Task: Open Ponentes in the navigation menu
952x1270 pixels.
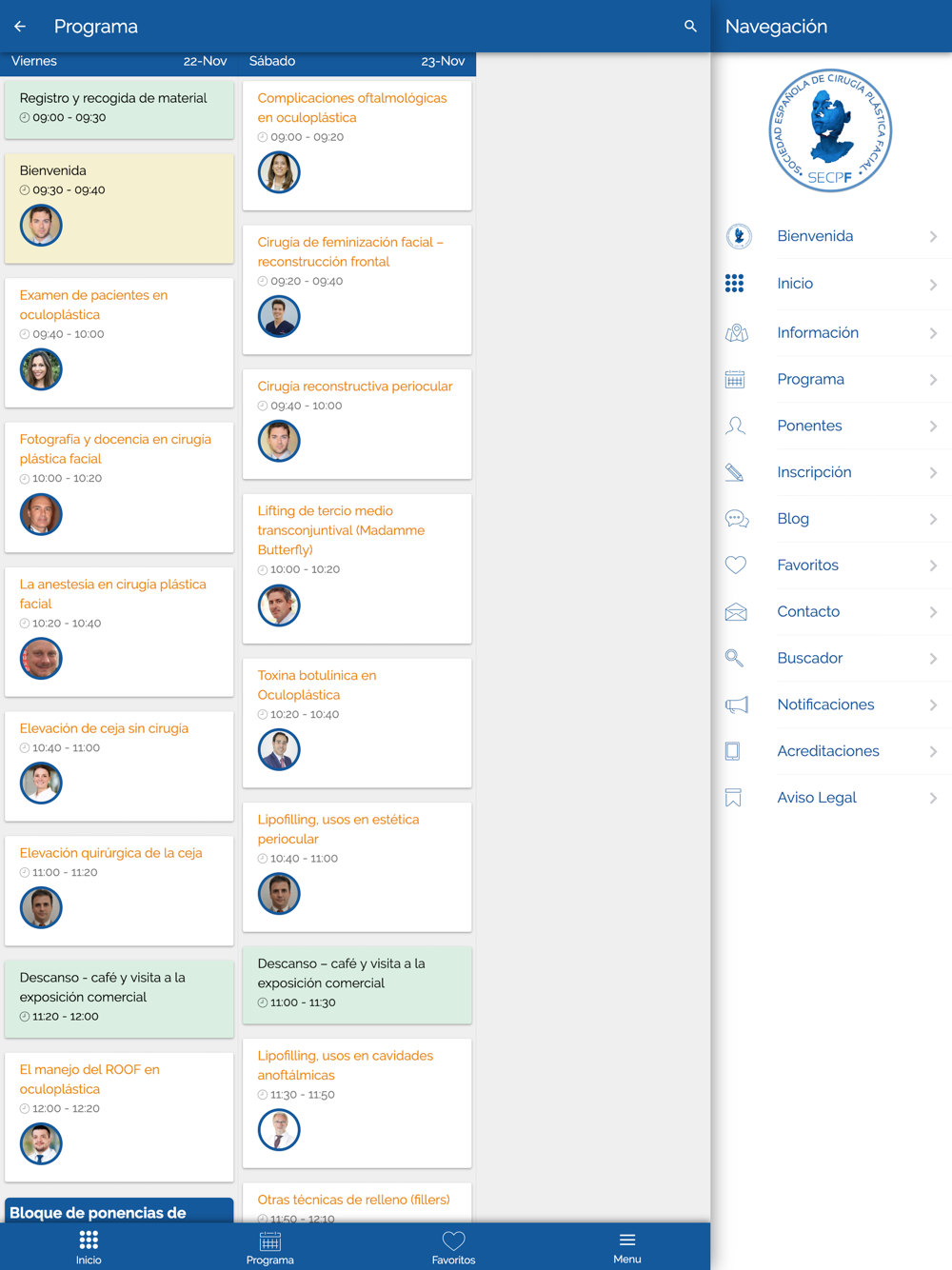Action: pyautogui.click(x=831, y=426)
